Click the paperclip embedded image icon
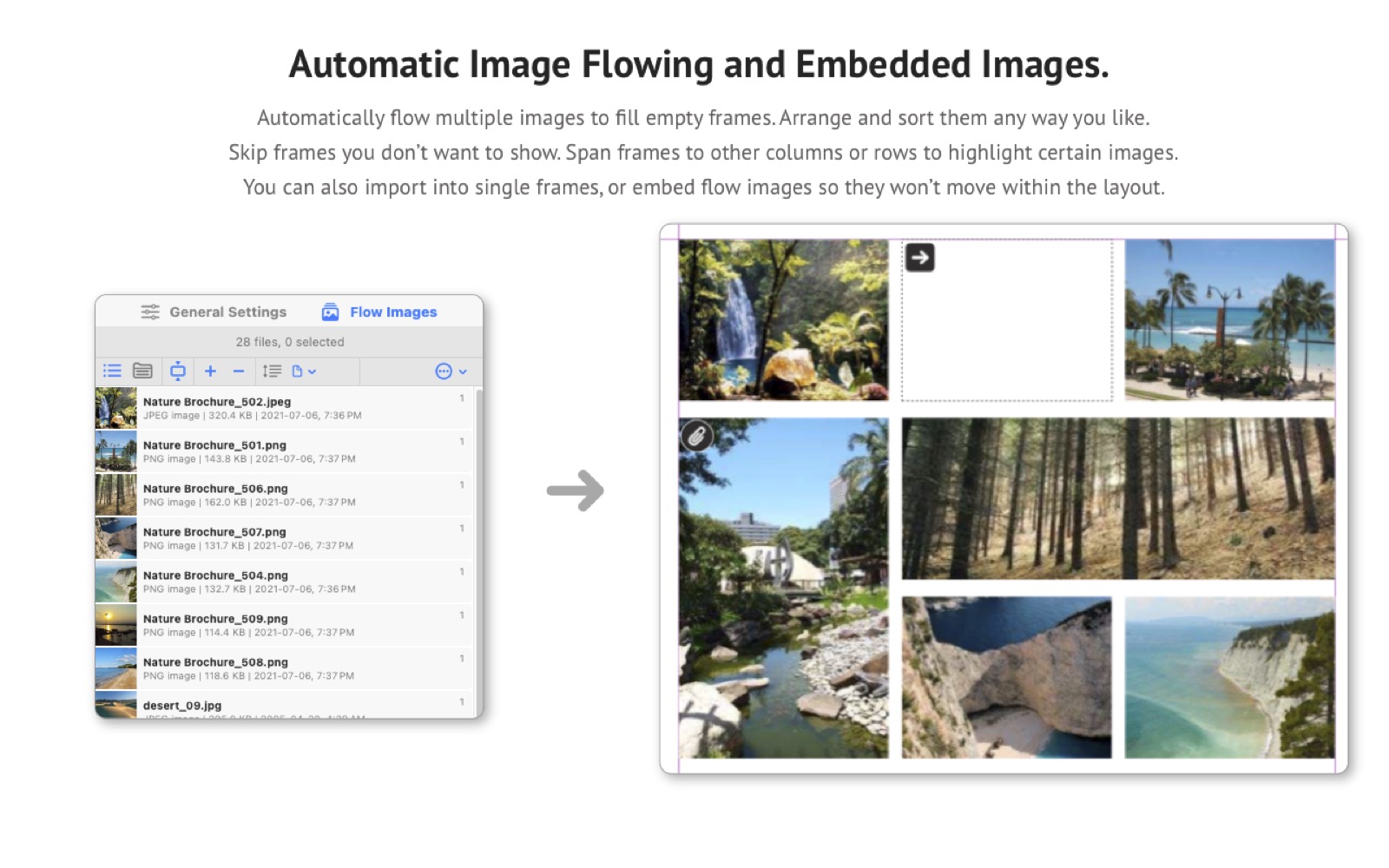1389x868 pixels. coord(696,436)
